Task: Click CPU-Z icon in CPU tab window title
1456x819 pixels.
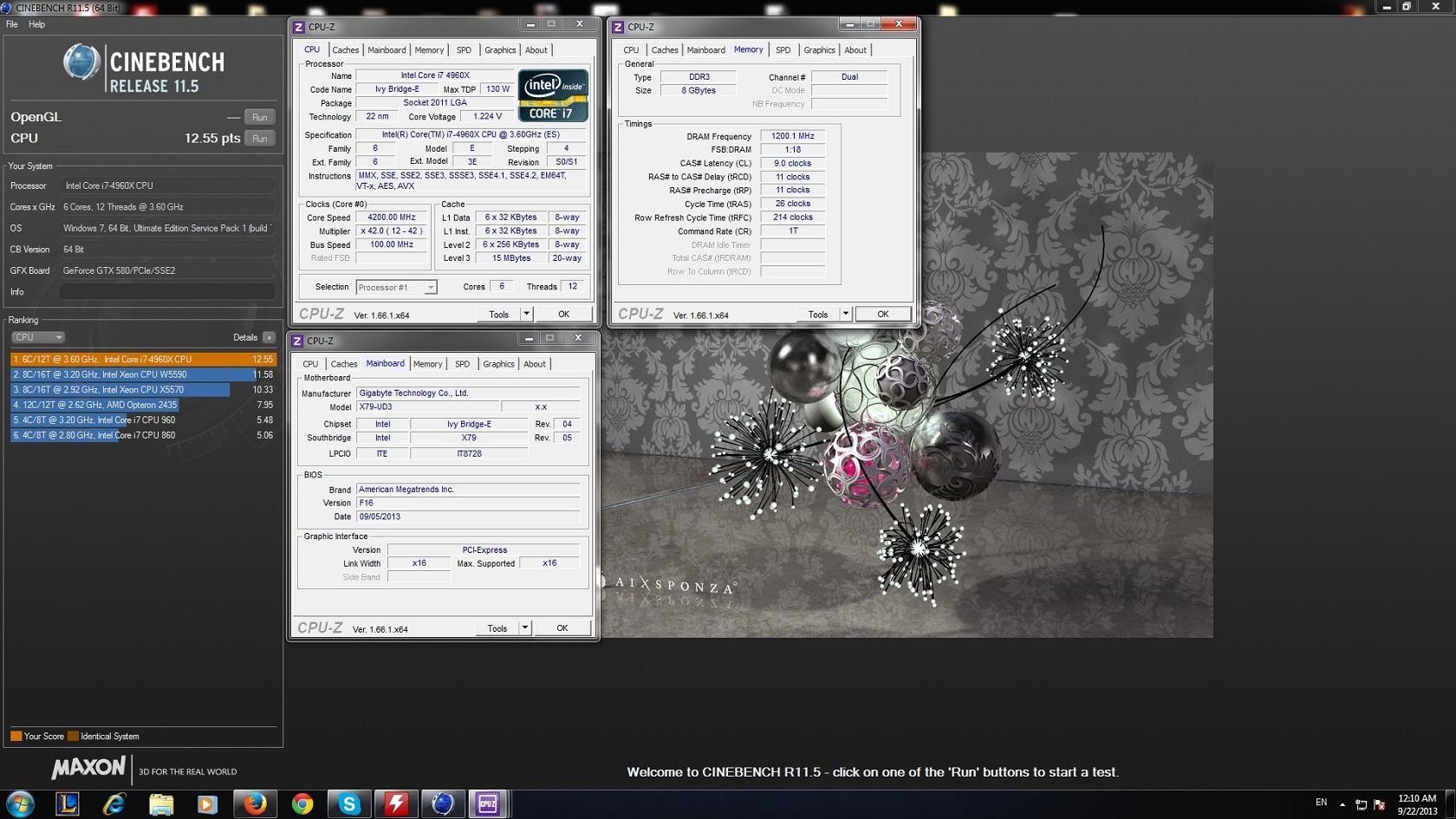Action: coord(299,27)
